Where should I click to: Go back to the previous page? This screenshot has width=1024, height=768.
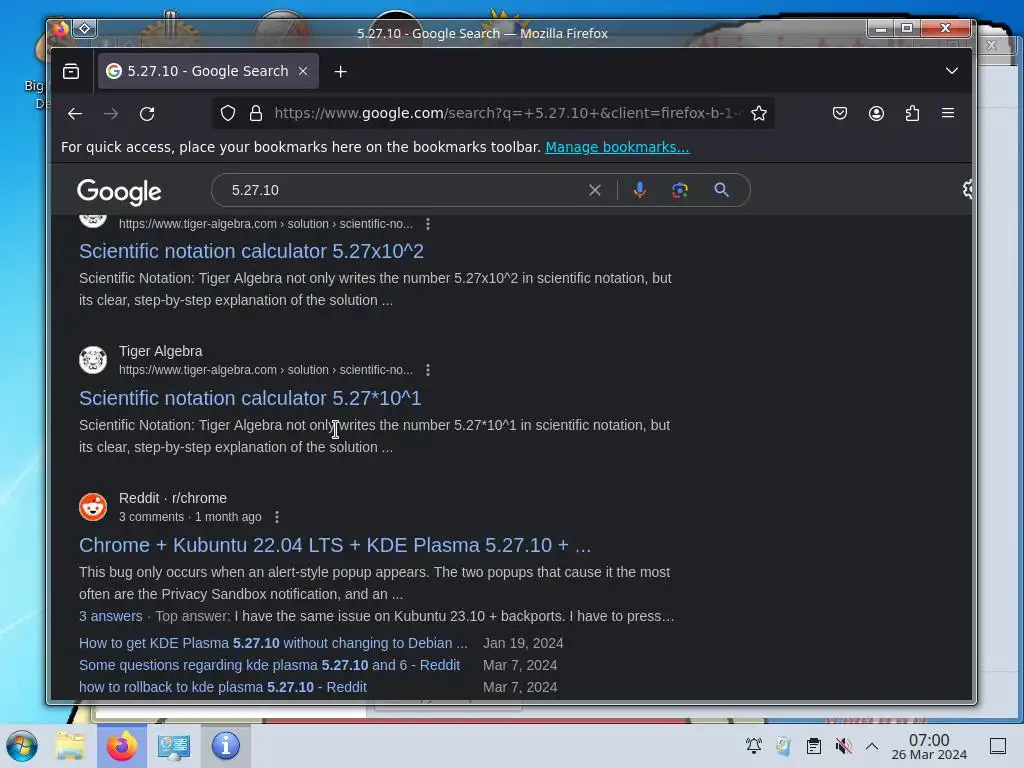tap(75, 114)
